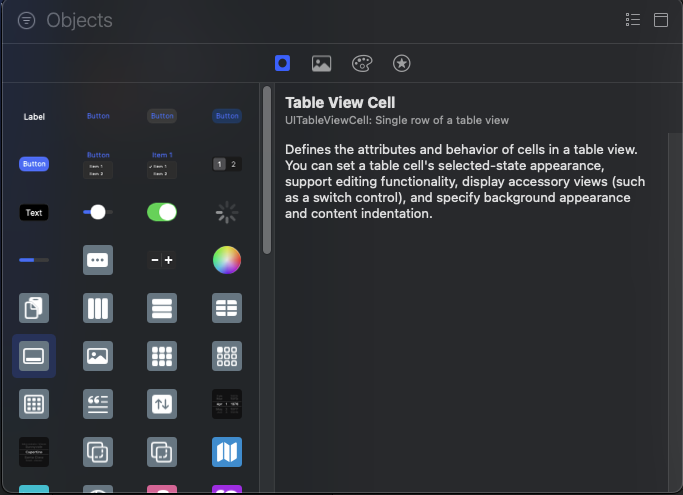Open the Media images library tab
Image resolution: width=683 pixels, height=495 pixels.
321,64
